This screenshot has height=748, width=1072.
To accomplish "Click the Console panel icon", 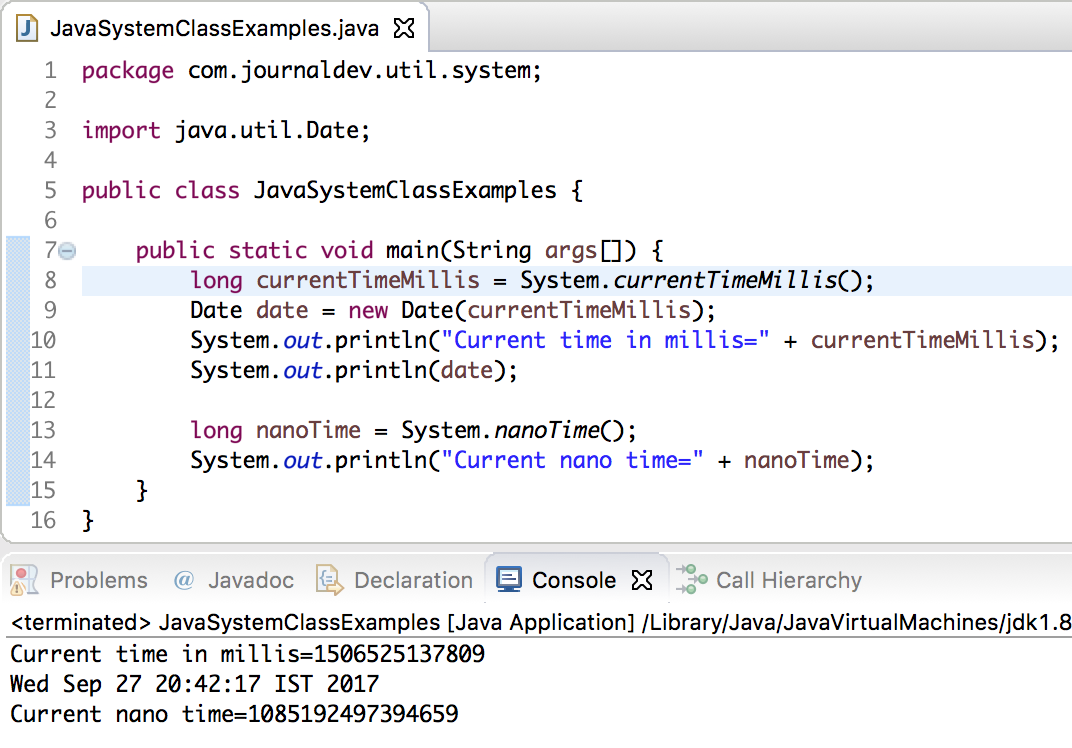I will point(510,580).
